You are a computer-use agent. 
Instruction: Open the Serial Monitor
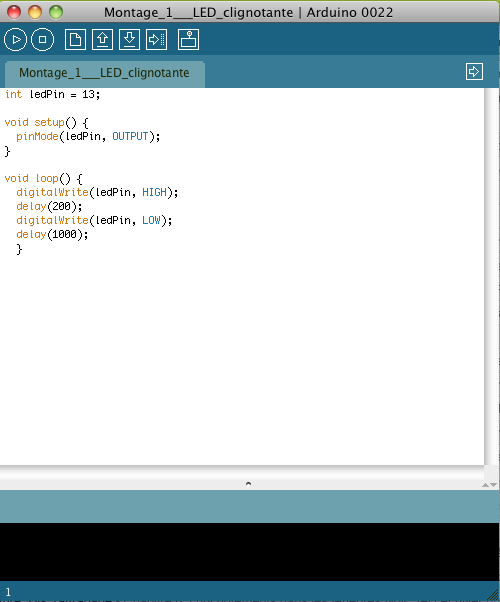[x=188, y=40]
